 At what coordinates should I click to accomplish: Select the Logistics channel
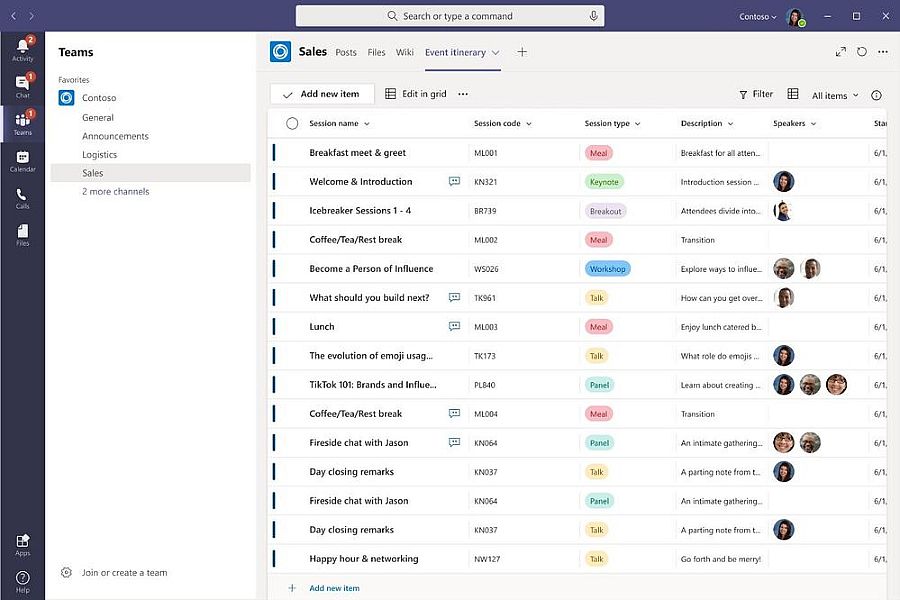click(99, 154)
